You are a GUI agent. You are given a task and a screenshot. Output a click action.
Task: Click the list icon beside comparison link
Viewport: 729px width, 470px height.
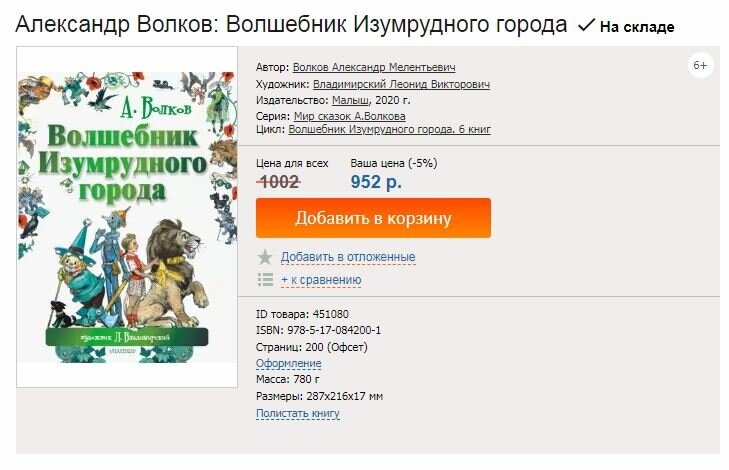tap(265, 280)
